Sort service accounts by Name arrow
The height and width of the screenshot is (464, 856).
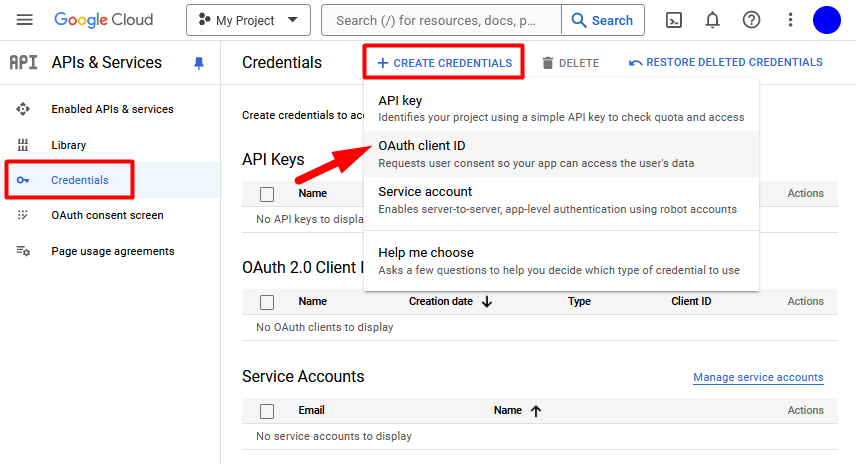coord(536,411)
